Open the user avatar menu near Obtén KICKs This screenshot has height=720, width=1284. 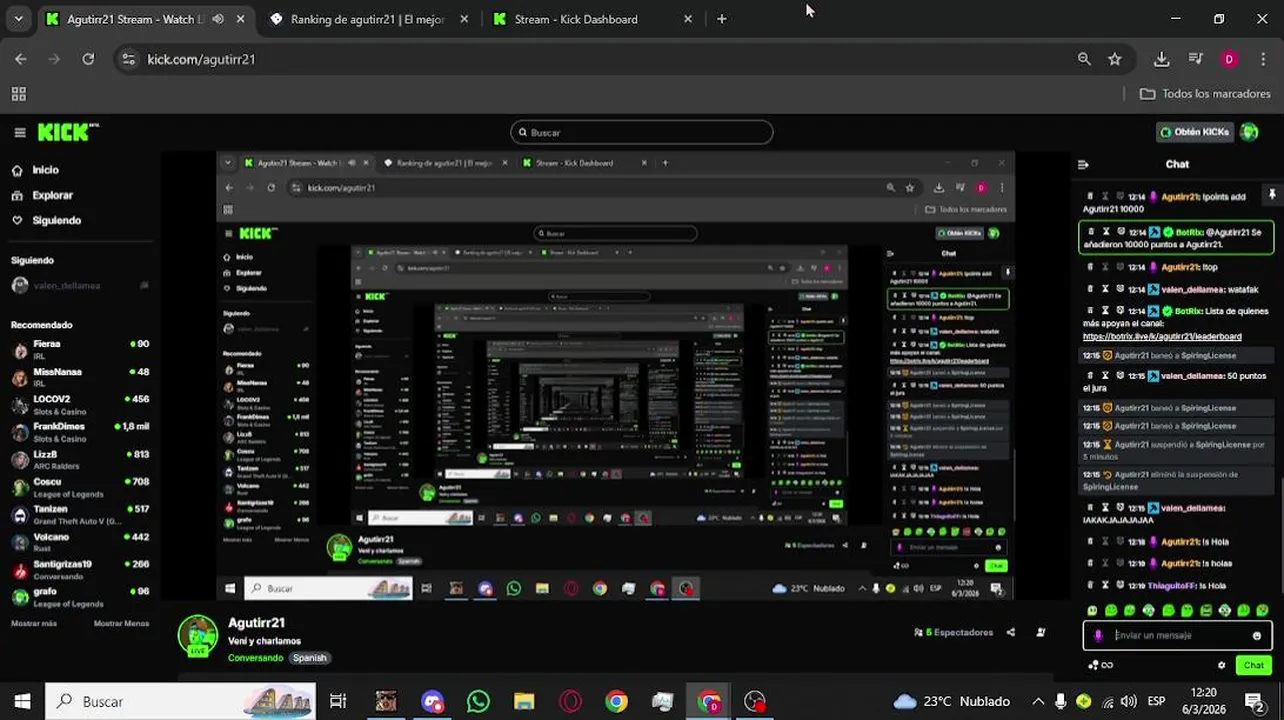1249,132
